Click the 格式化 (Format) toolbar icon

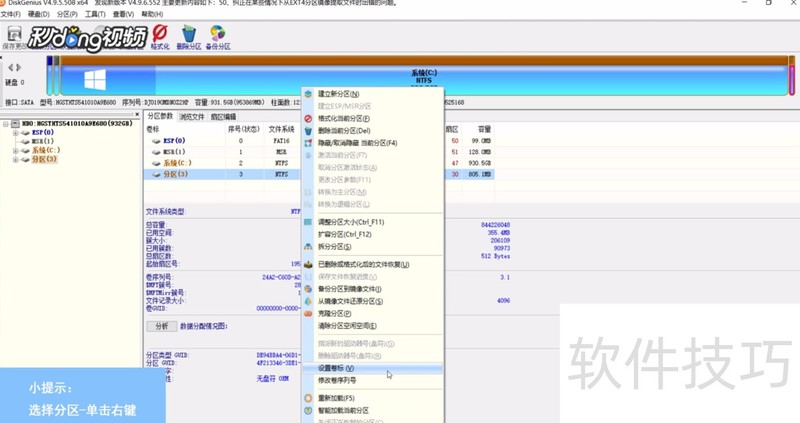click(x=159, y=37)
